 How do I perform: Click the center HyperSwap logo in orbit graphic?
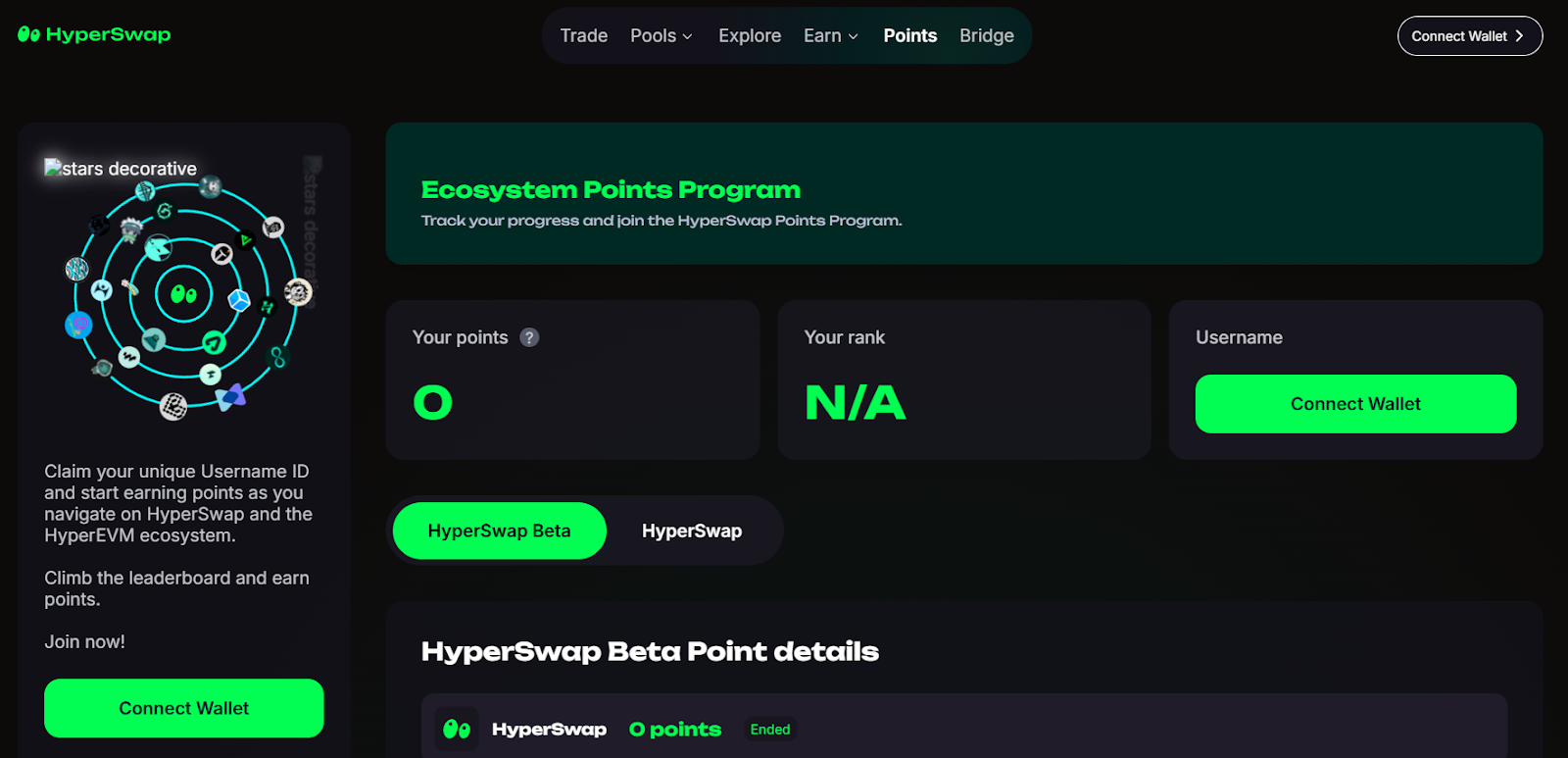pos(184,293)
